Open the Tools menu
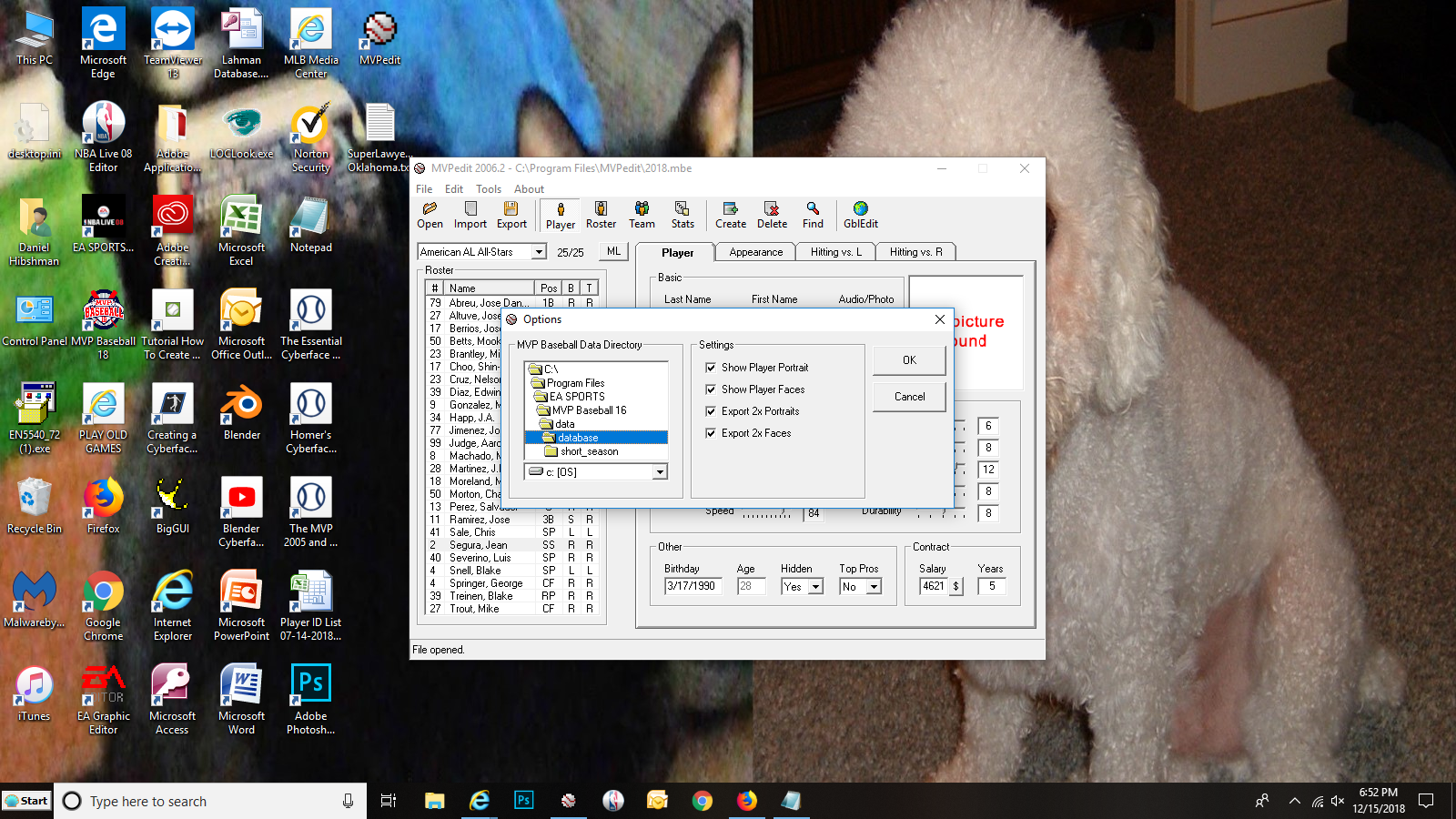This screenshot has height=819, width=1456. tap(489, 189)
